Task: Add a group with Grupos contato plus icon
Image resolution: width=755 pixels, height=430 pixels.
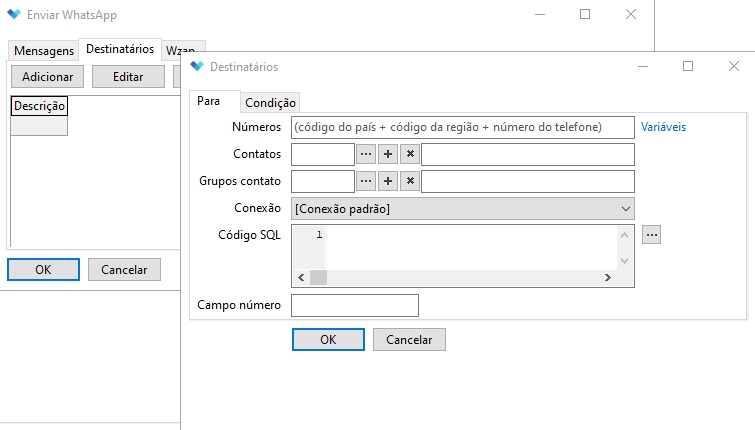Action: point(388,181)
